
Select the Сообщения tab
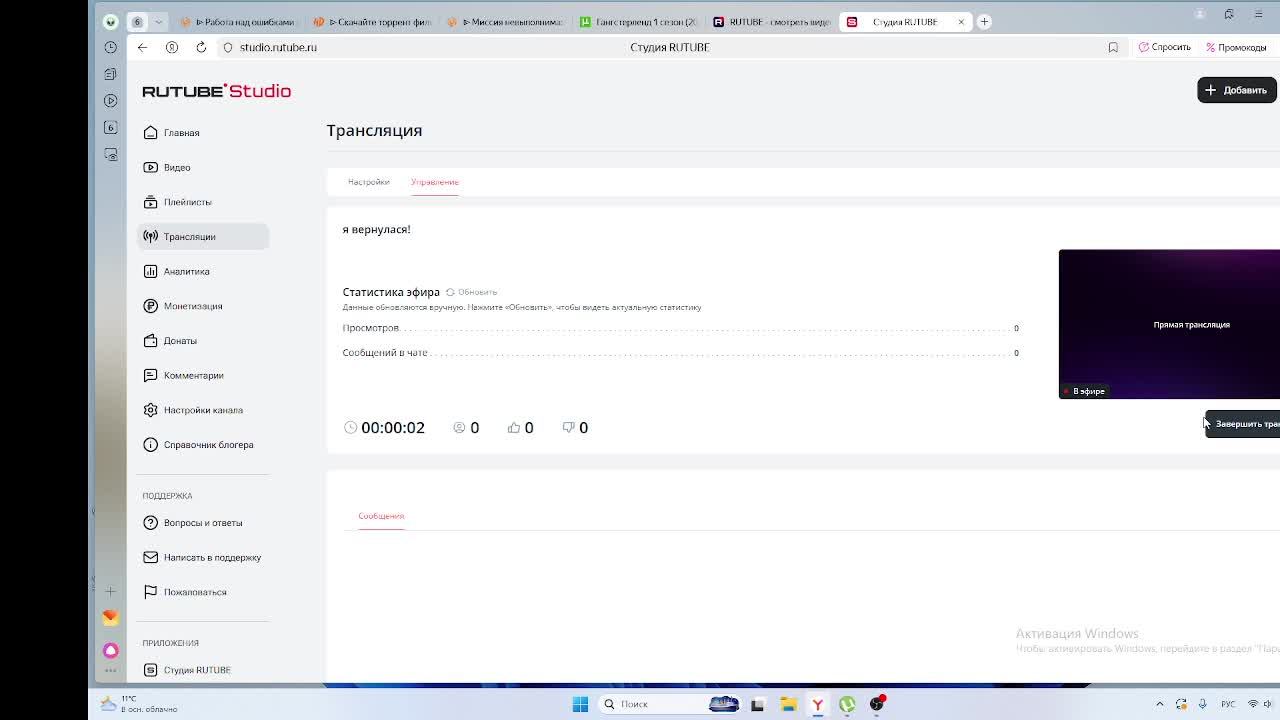click(381, 516)
